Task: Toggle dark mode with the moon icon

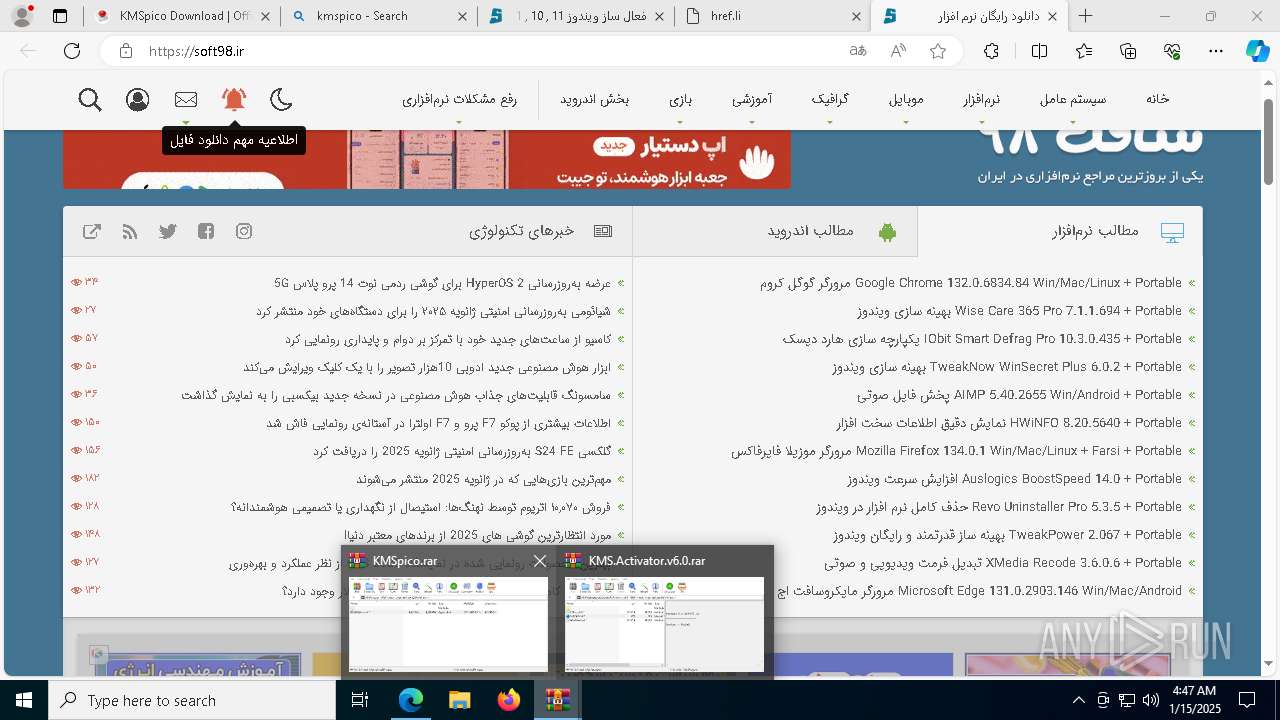Action: point(281,99)
